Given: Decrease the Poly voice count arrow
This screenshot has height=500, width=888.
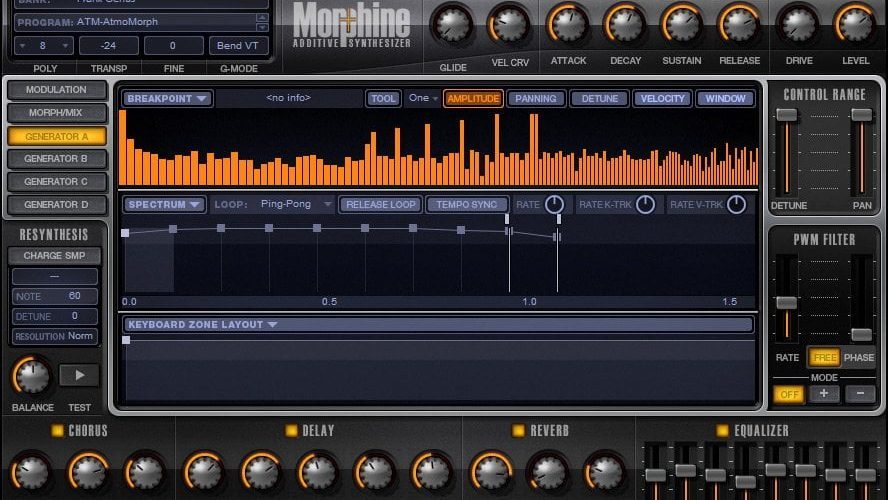Looking at the screenshot, I should tap(22, 45).
